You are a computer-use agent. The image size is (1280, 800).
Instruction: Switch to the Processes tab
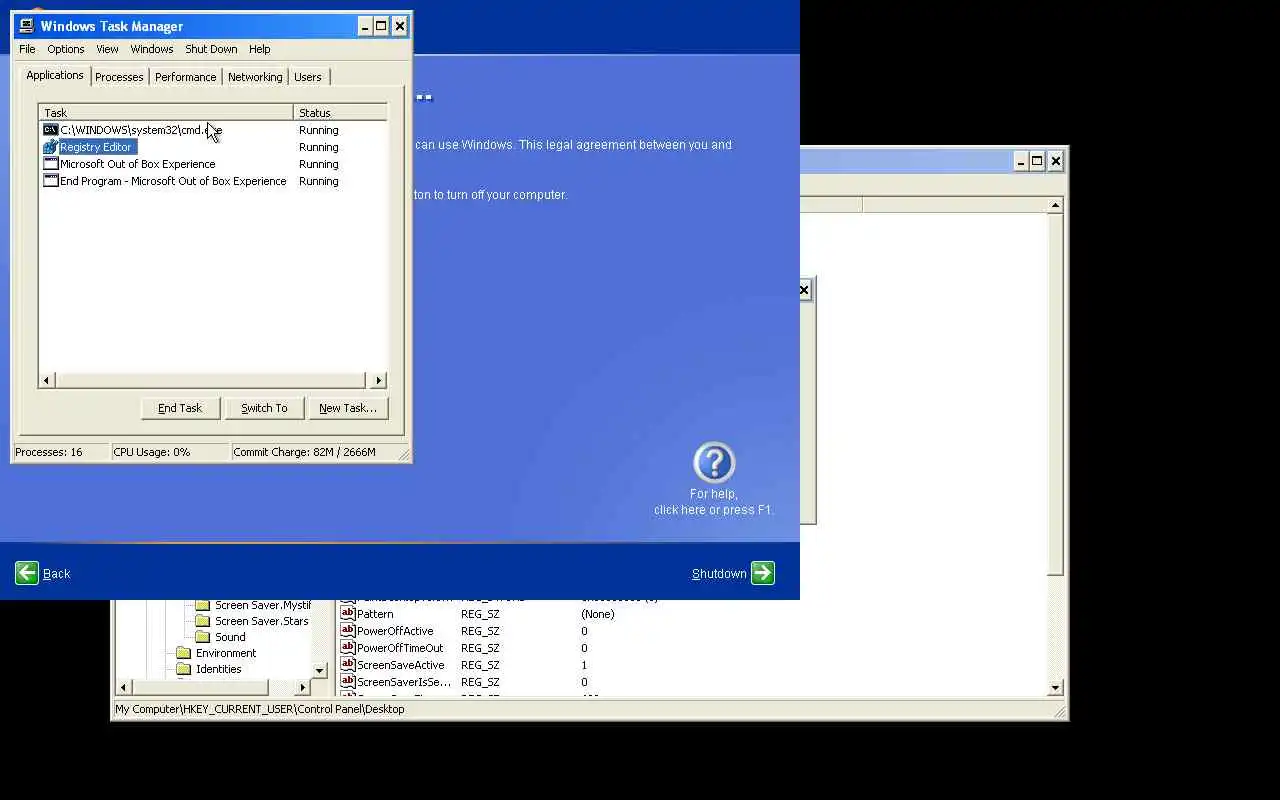point(119,77)
